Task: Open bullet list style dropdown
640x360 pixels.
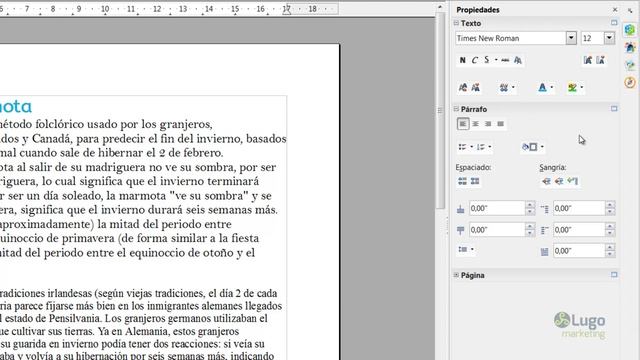Action: click(471, 147)
